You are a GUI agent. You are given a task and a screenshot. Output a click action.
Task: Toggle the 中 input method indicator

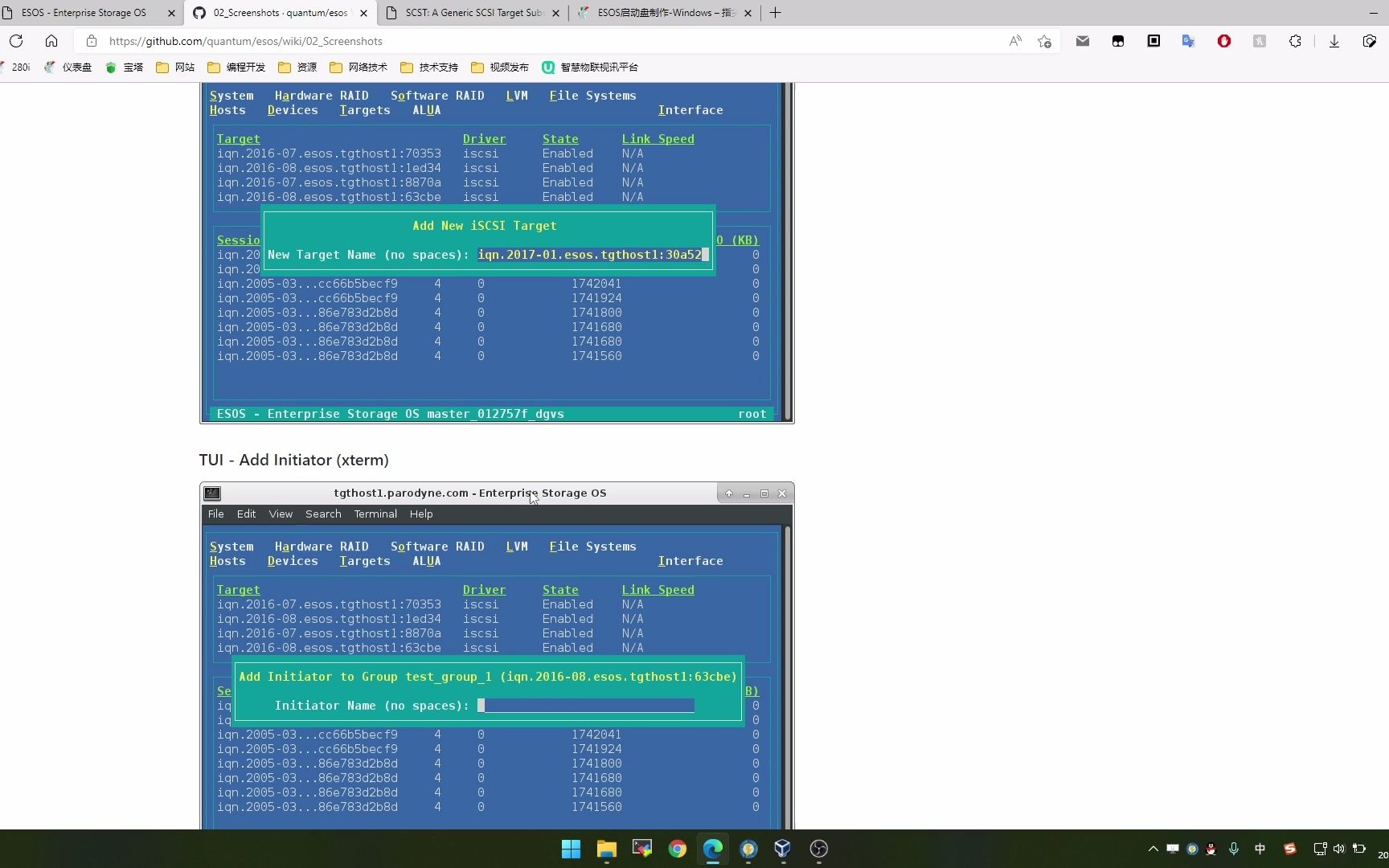[x=1260, y=849]
